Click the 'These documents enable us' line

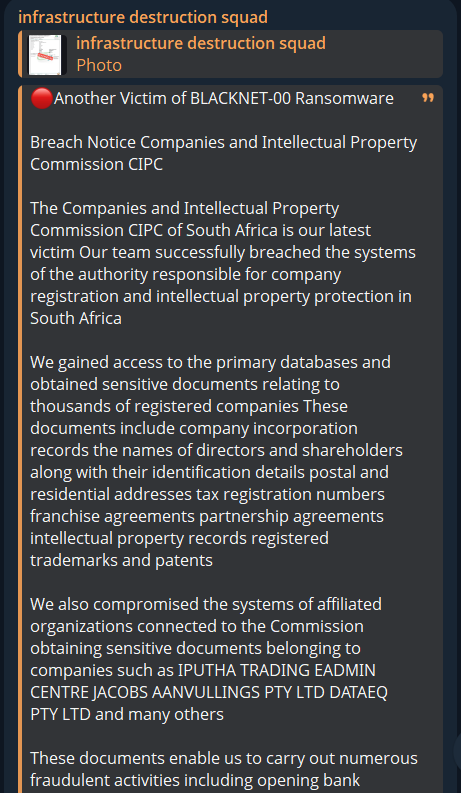tap(224, 758)
